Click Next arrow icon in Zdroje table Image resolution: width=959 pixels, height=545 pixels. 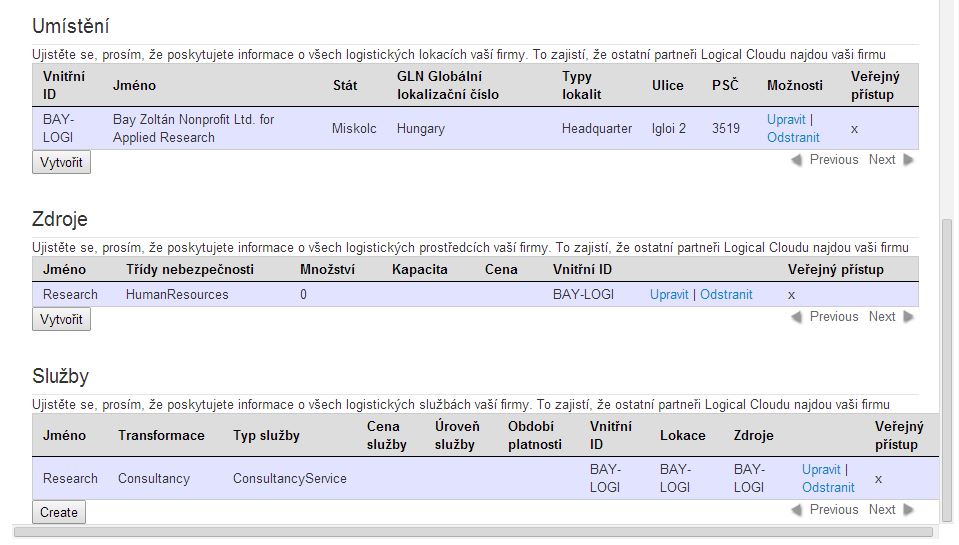[x=908, y=317]
